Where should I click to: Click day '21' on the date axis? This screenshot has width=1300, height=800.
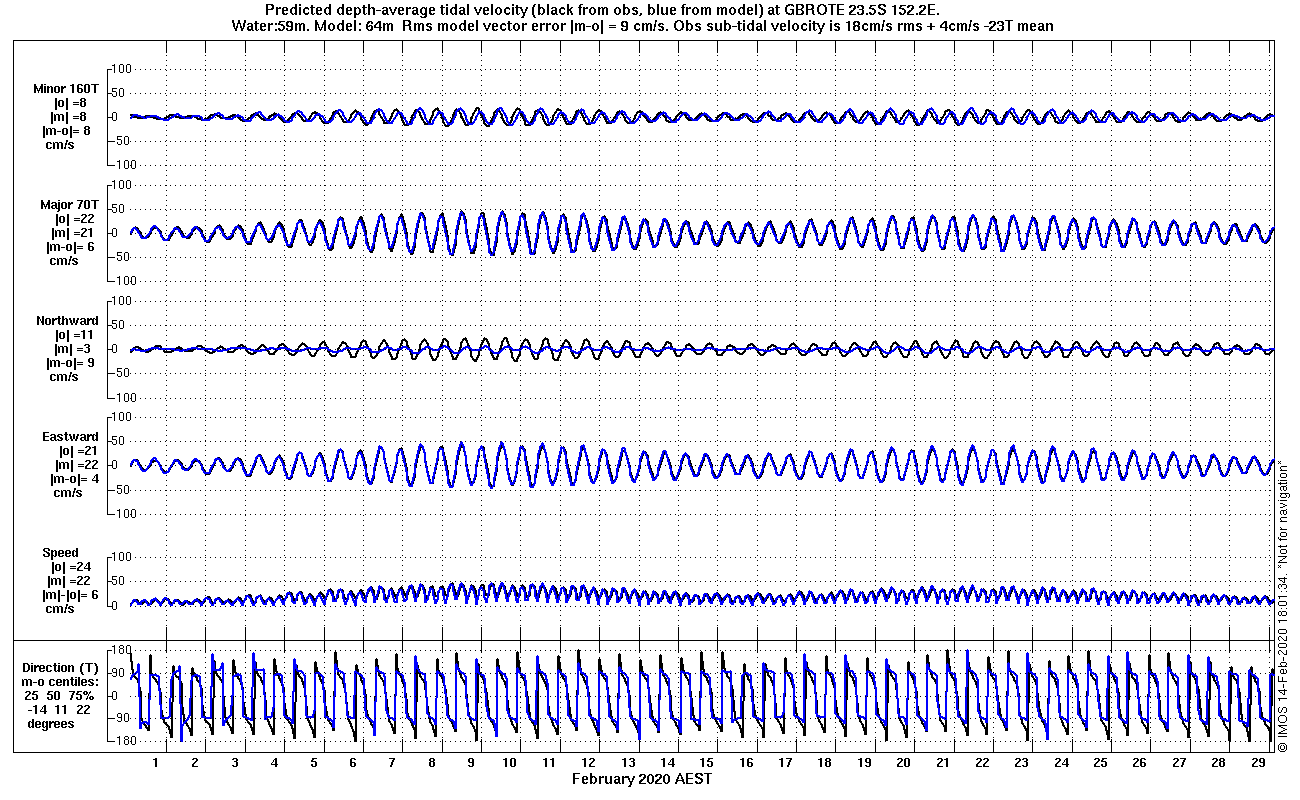(x=943, y=763)
